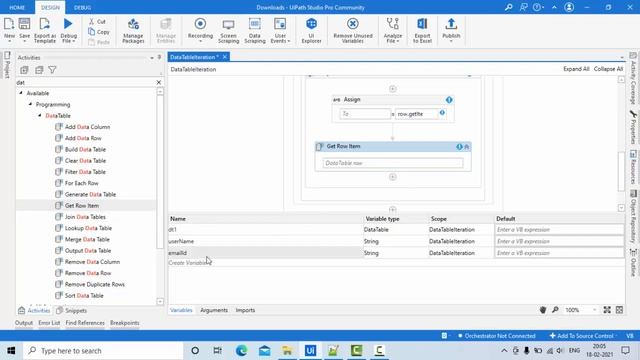640x360 pixels.
Task: Select the Get Row Item activity in the tree
Action: coord(82,206)
